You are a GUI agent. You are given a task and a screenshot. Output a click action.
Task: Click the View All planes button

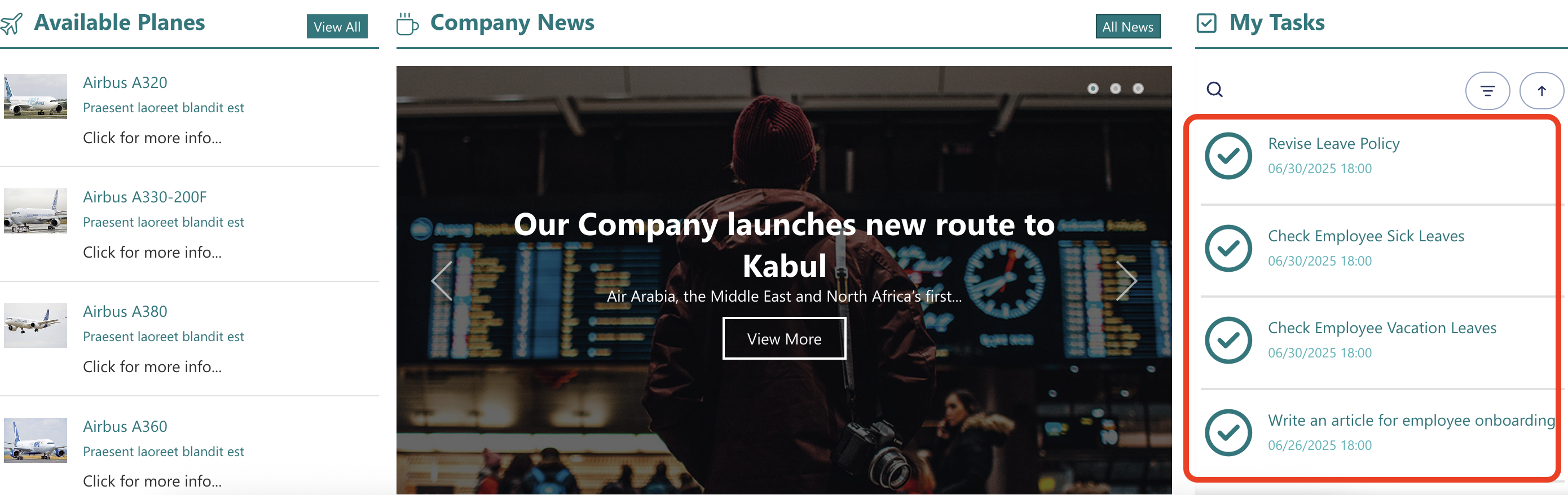pyautogui.click(x=337, y=26)
